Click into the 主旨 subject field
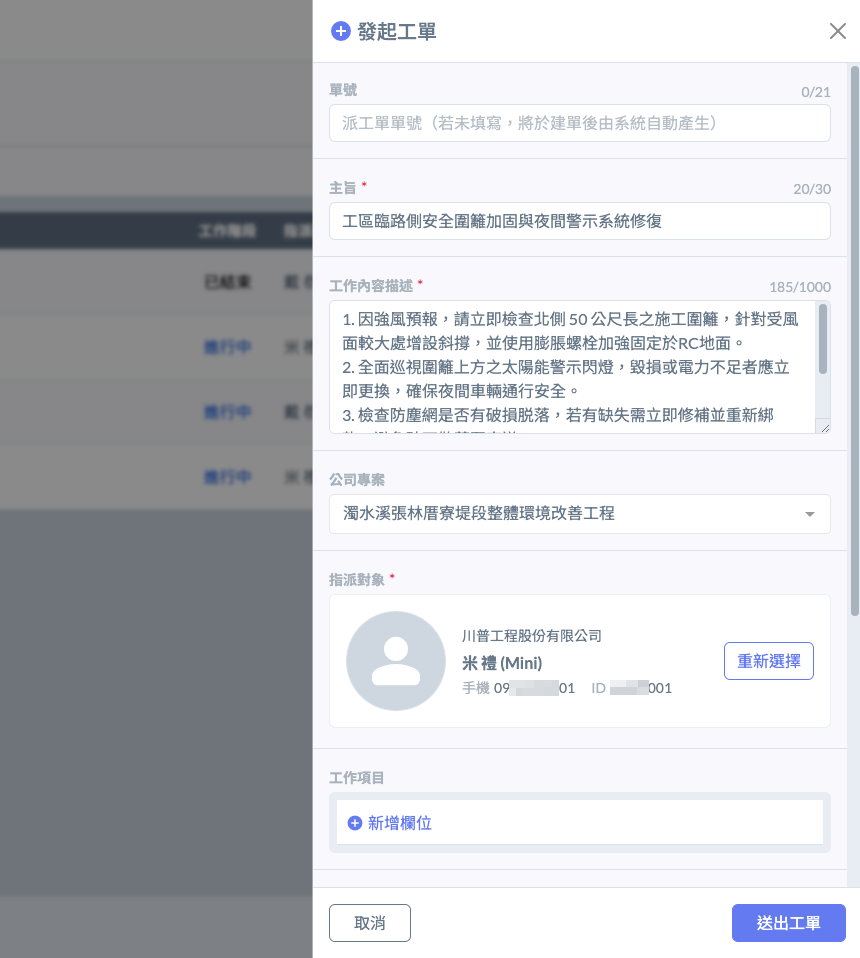860x958 pixels. (x=579, y=221)
